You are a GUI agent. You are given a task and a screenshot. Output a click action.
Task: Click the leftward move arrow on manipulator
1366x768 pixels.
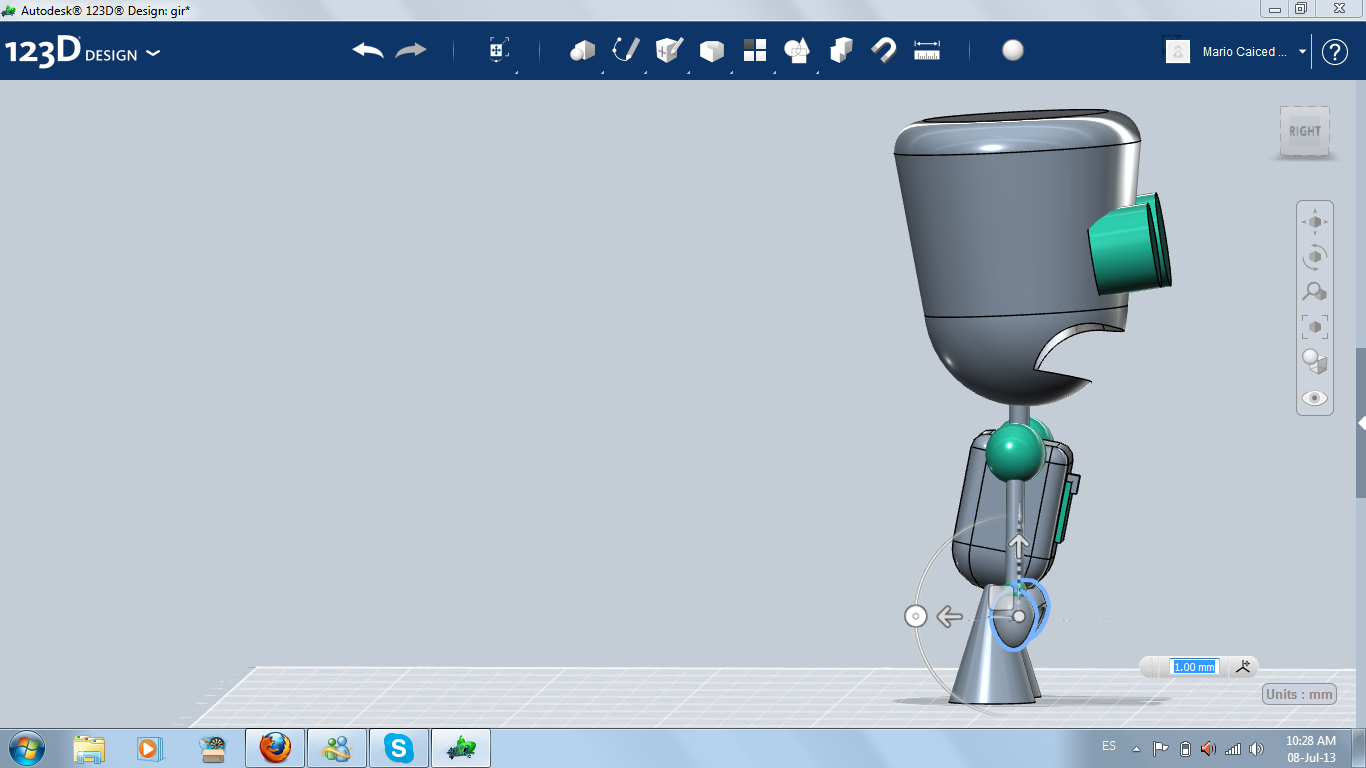pos(949,616)
